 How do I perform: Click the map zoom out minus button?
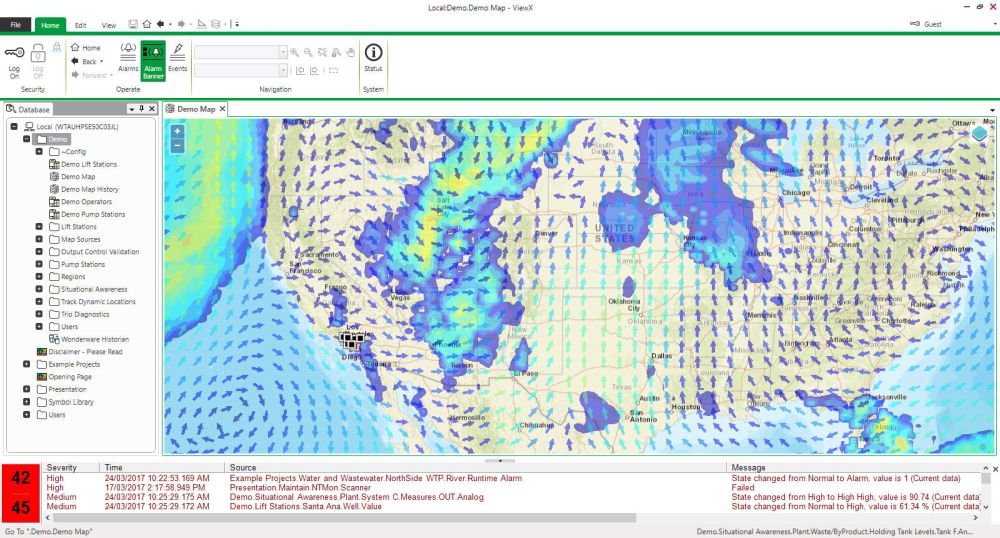pyautogui.click(x=177, y=145)
